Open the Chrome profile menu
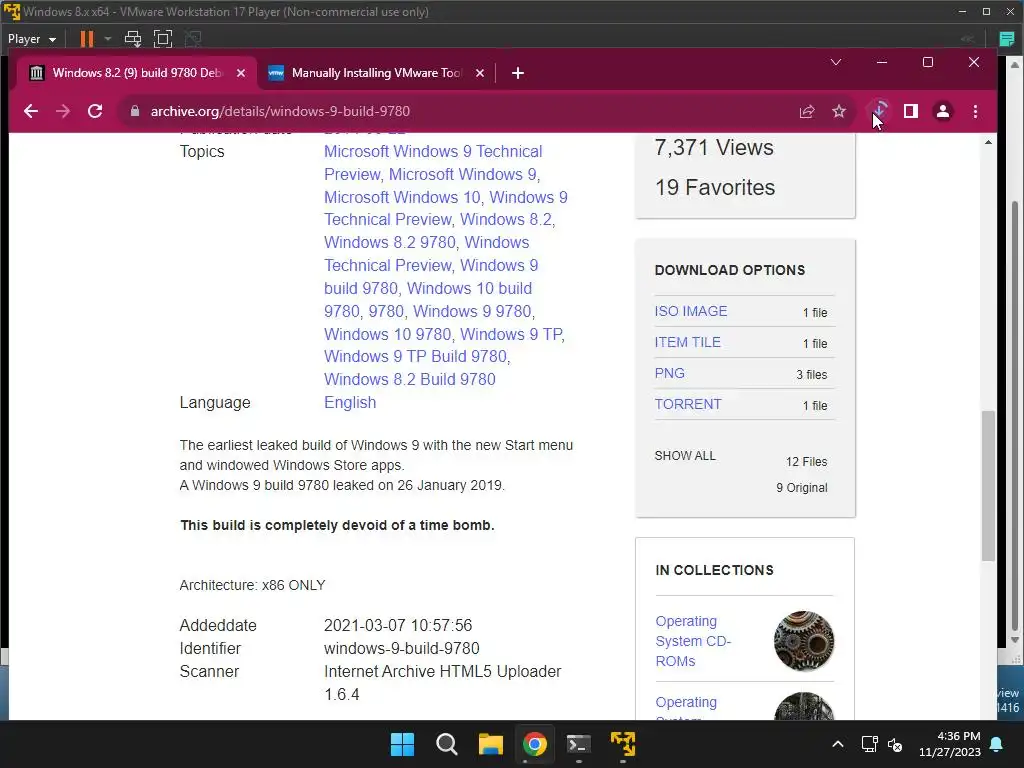Image resolution: width=1024 pixels, height=768 pixels. coord(942,111)
